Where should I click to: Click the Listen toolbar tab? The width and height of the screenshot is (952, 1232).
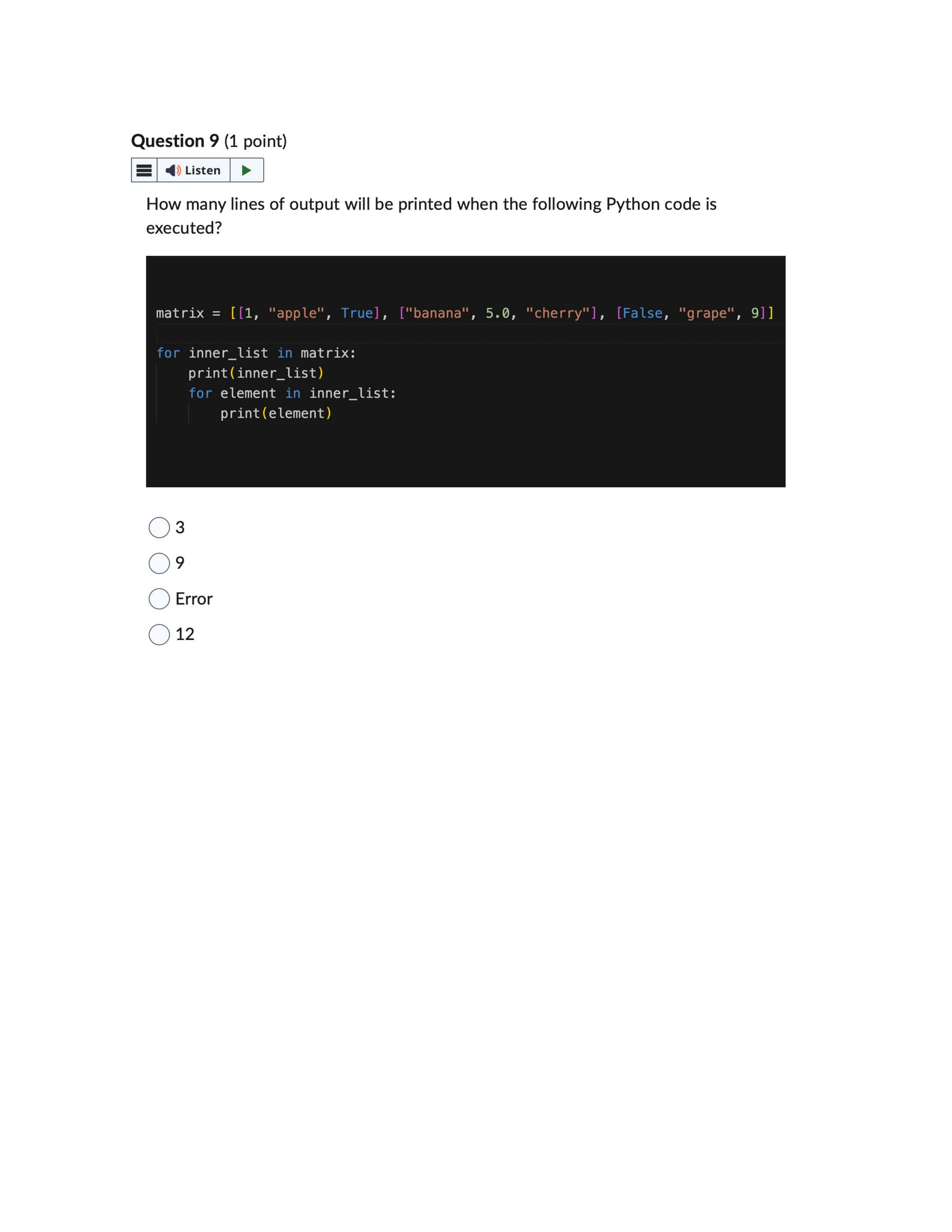pos(194,170)
